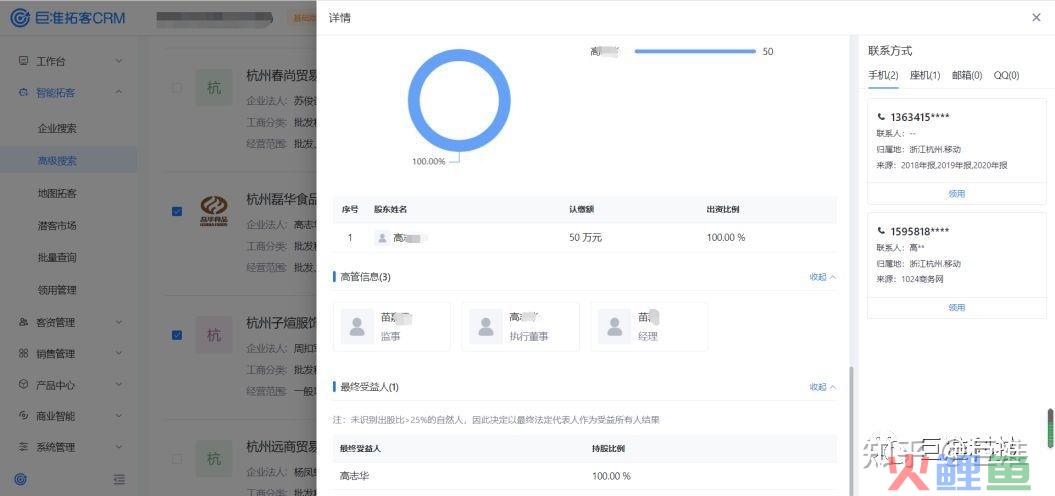Collapse the sidebar with the menu-fold icon
The image size is (1055, 496).
point(119,479)
